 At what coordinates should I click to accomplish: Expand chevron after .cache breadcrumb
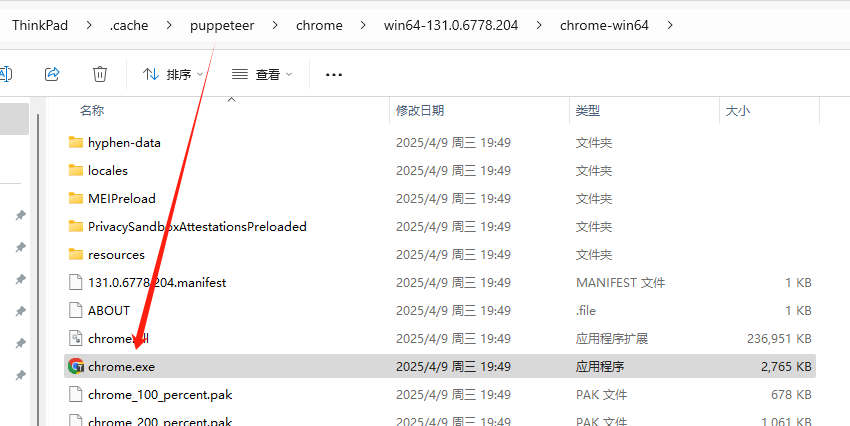(169, 25)
